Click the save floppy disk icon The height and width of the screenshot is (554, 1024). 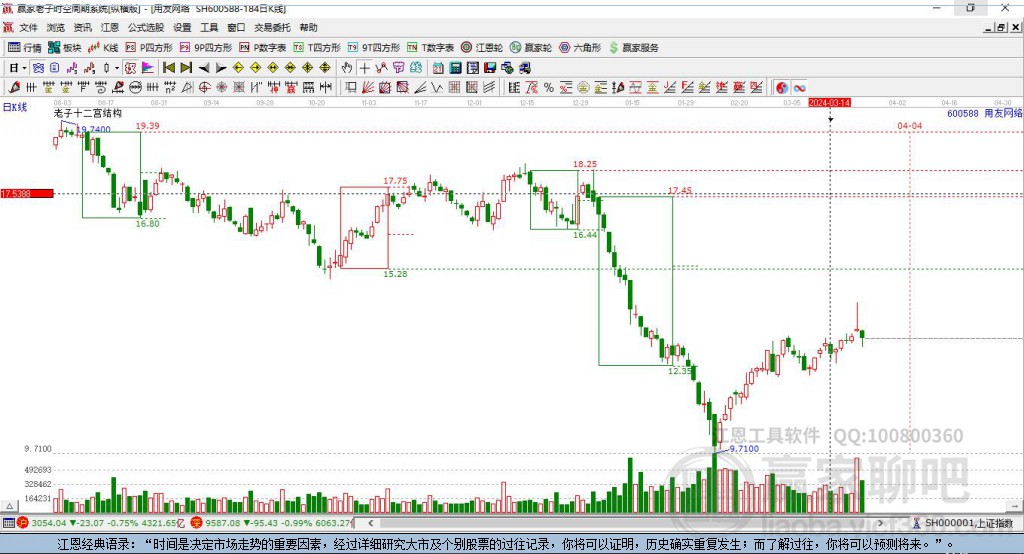[490, 68]
